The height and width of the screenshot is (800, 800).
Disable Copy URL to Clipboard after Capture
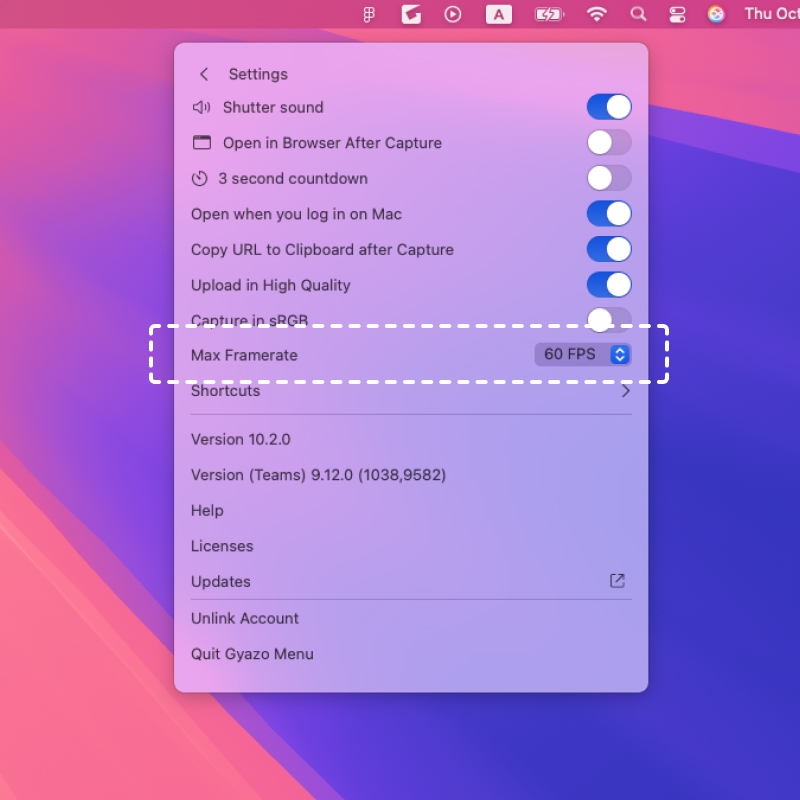(x=608, y=249)
